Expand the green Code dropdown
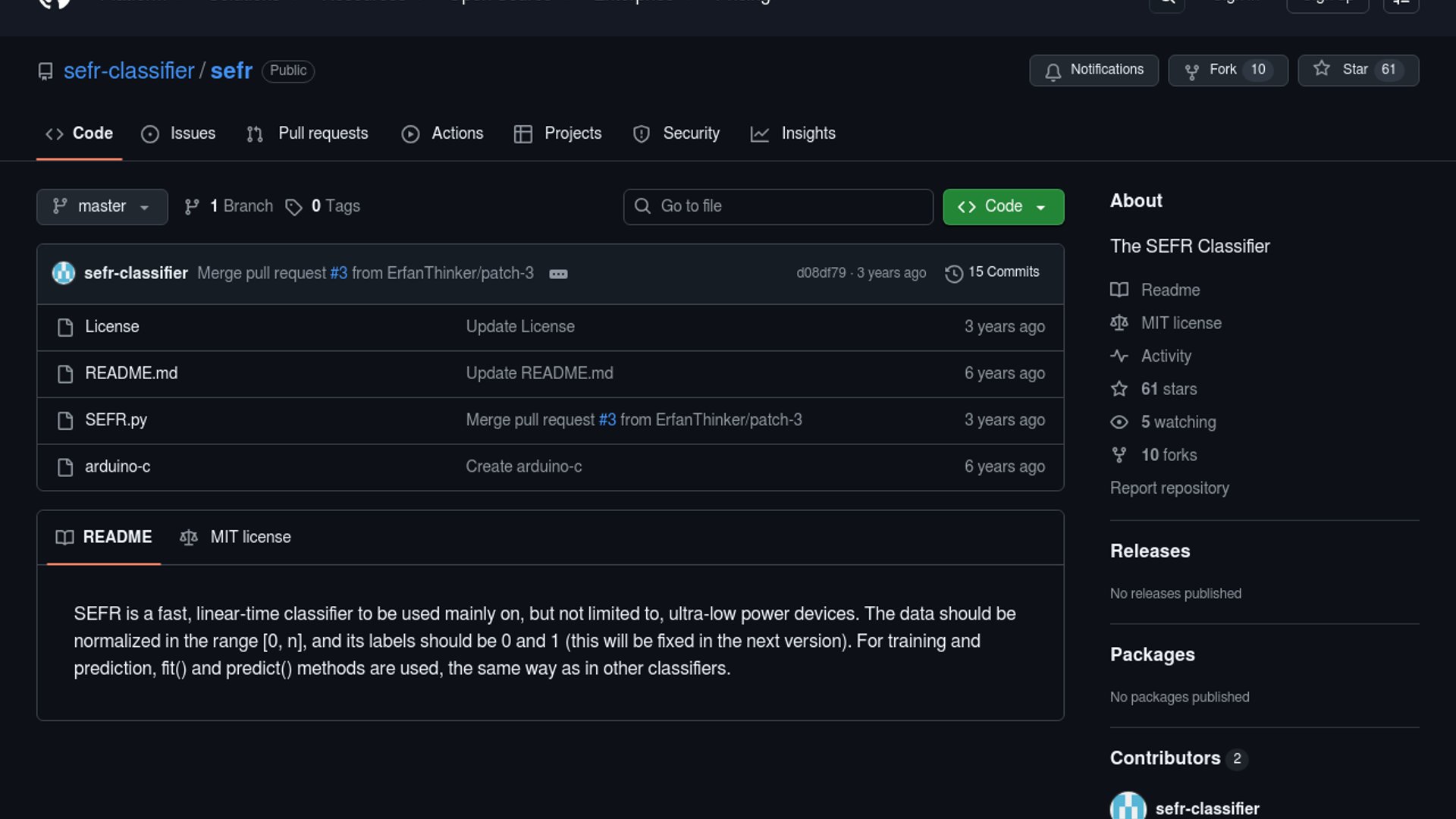 click(x=1003, y=207)
